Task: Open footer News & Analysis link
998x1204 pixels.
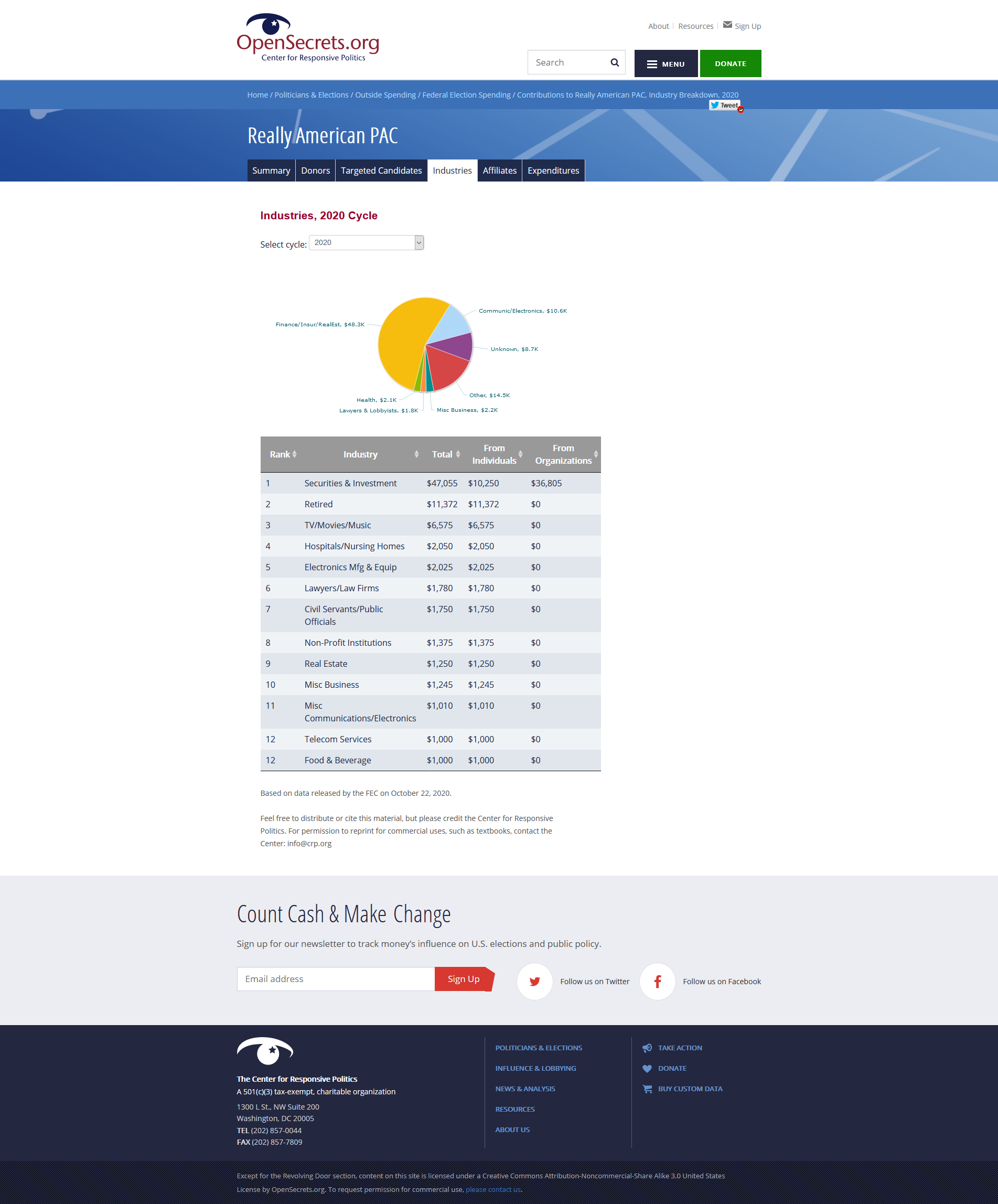Action: (525, 1089)
